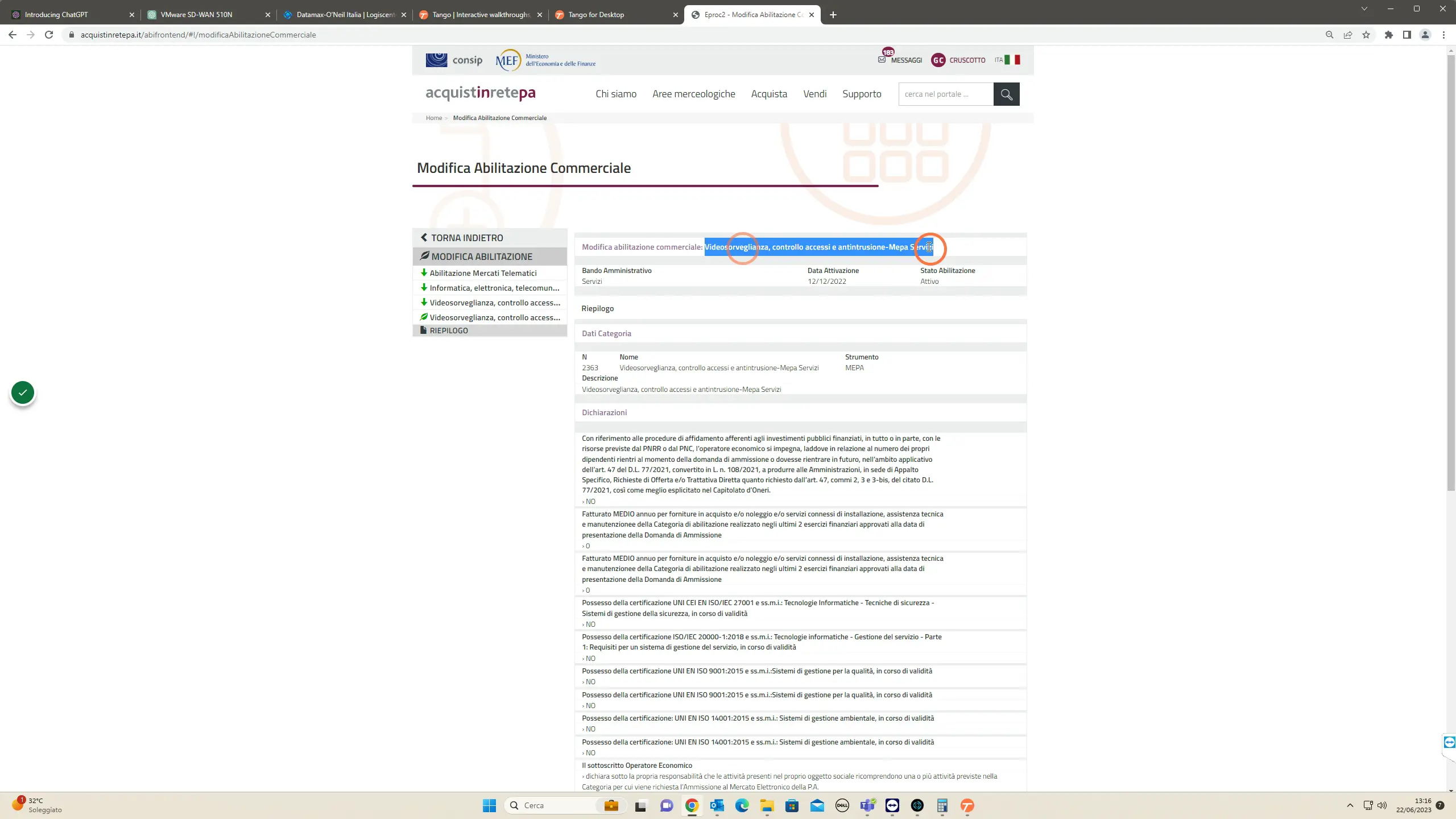Switch to Introducing ChatGPT tab
The height and width of the screenshot is (819, 1456).
point(73,15)
